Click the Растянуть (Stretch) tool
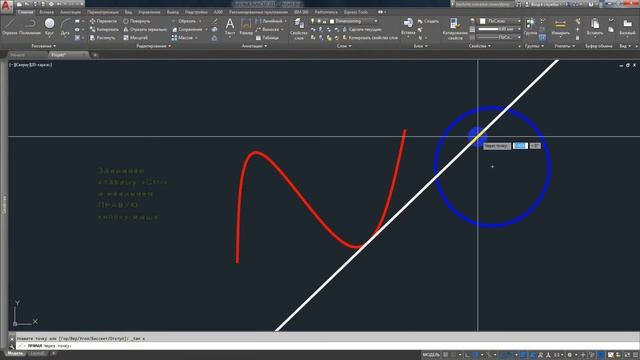Viewport: 640px width, 360px height. 102,38
